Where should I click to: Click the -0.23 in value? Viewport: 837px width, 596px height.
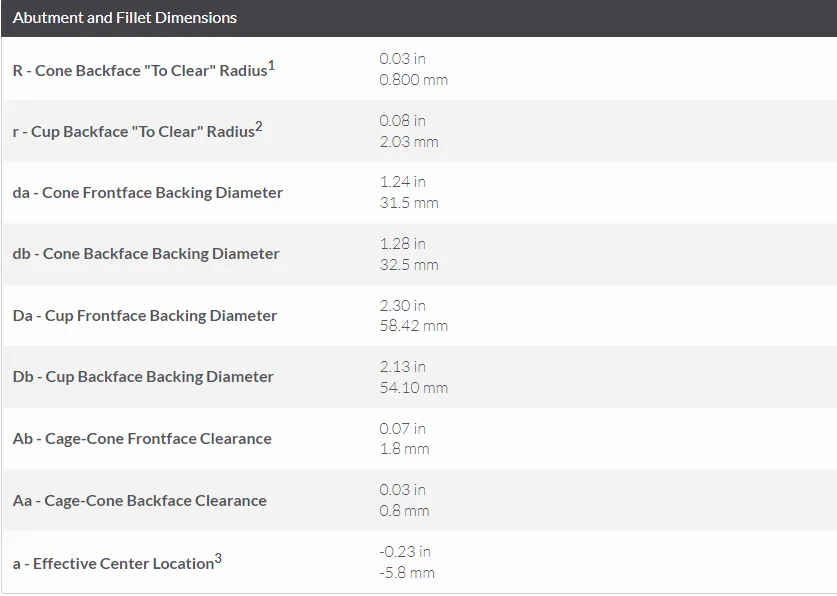(x=405, y=551)
